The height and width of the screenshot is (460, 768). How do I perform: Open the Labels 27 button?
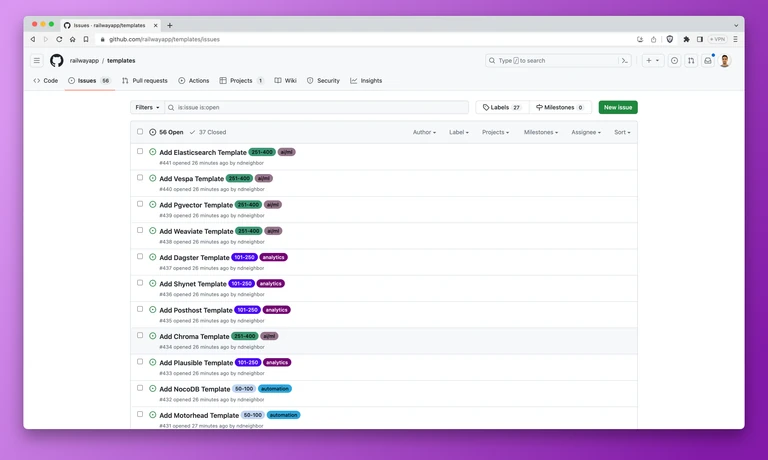502,107
